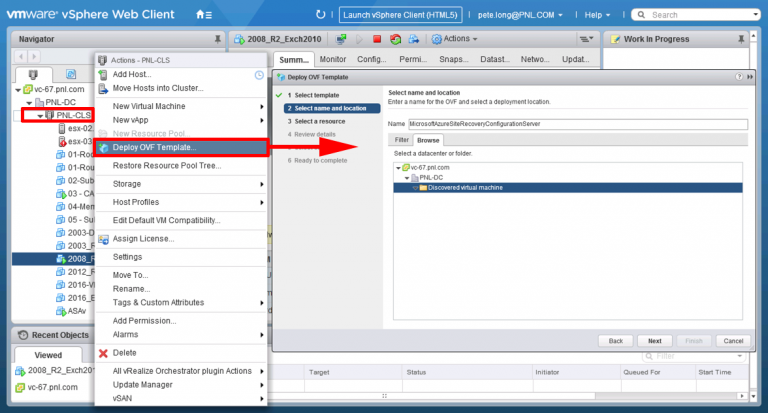The height and width of the screenshot is (413, 768).
Task: Open 2008_R2_Exch201 in Recent Objects
Action: (54, 370)
